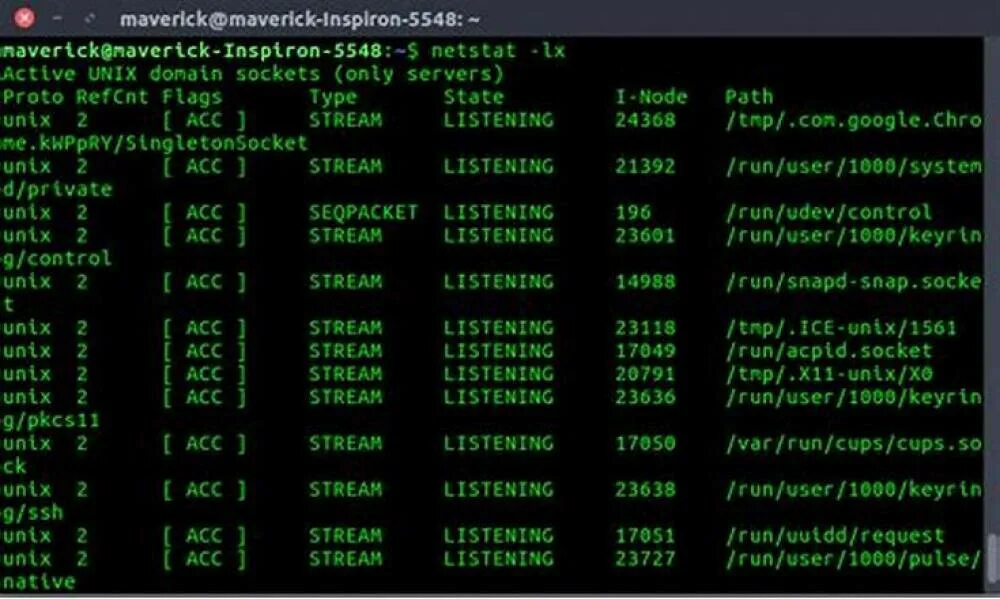Click I-Node value 23636
Screen dimensions: 1000x599
[645, 397]
